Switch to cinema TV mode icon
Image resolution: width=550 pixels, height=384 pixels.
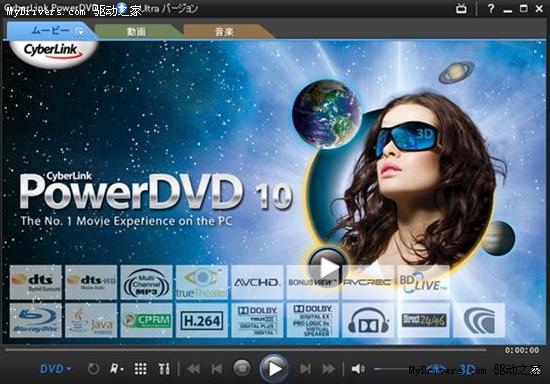461,8
